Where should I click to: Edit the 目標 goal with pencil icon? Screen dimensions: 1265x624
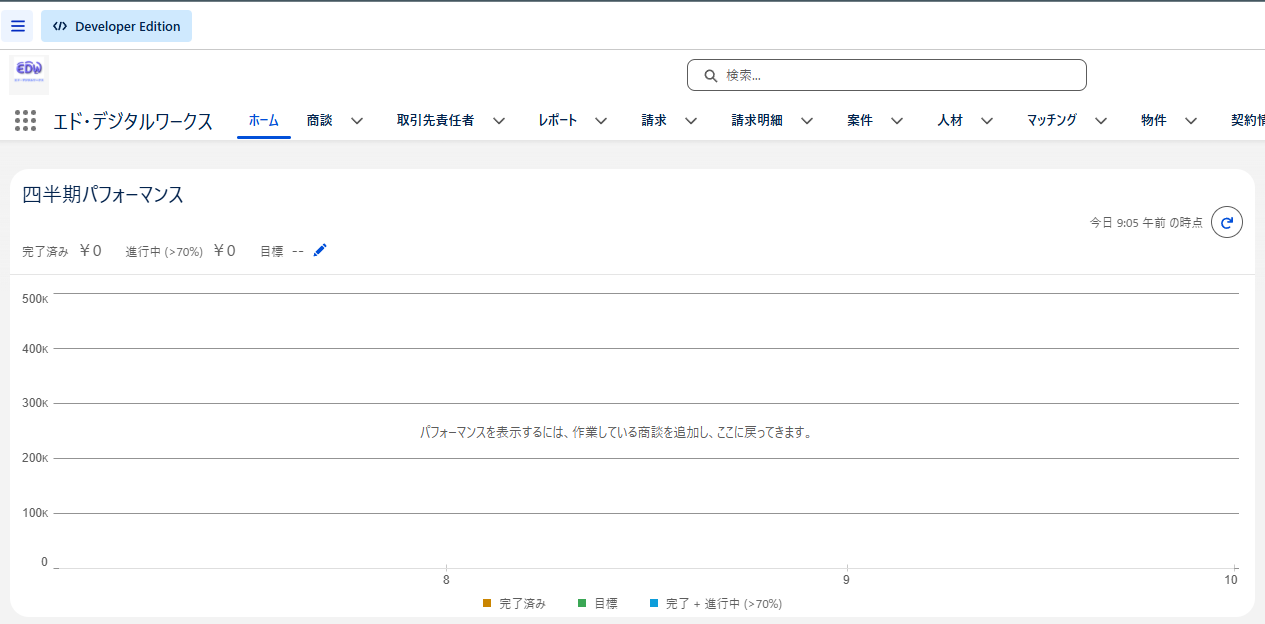click(320, 250)
